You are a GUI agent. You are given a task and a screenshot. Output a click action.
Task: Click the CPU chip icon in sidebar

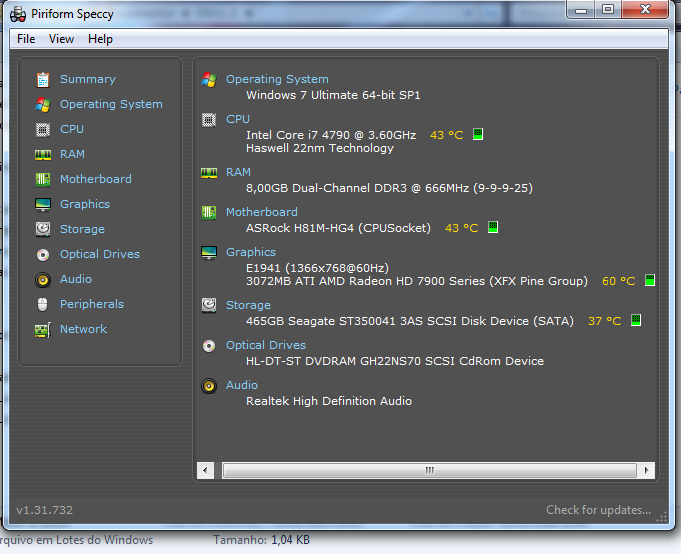coord(43,129)
